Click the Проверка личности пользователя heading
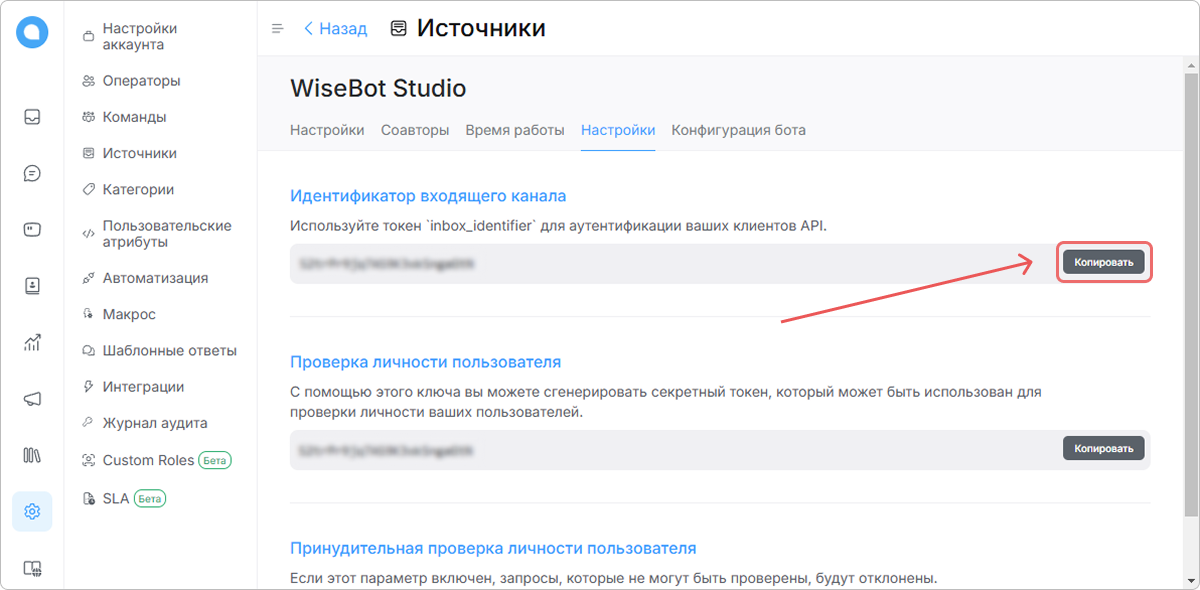The width and height of the screenshot is (1200, 590). point(425,362)
